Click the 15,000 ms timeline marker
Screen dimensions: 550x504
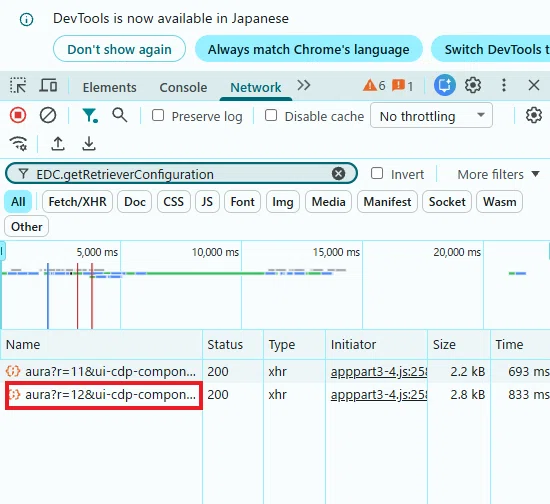(x=336, y=252)
